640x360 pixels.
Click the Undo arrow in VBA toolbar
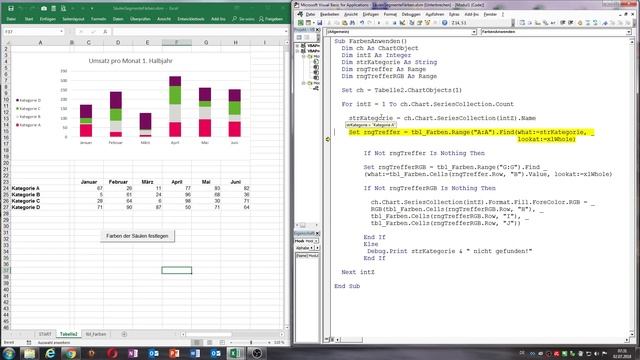[x=362, y=23]
